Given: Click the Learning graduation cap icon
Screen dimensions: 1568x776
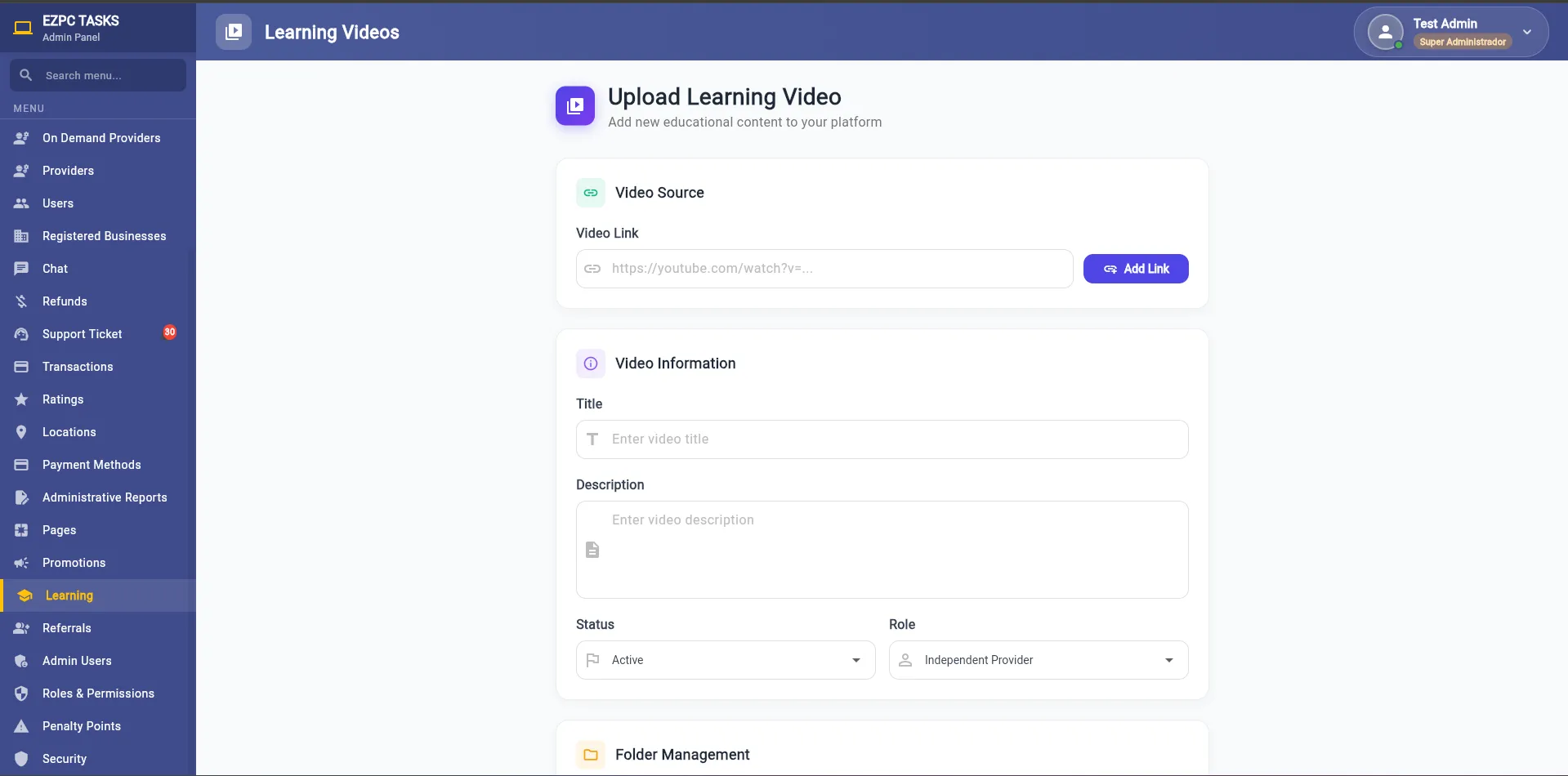Looking at the screenshot, I should (x=25, y=595).
